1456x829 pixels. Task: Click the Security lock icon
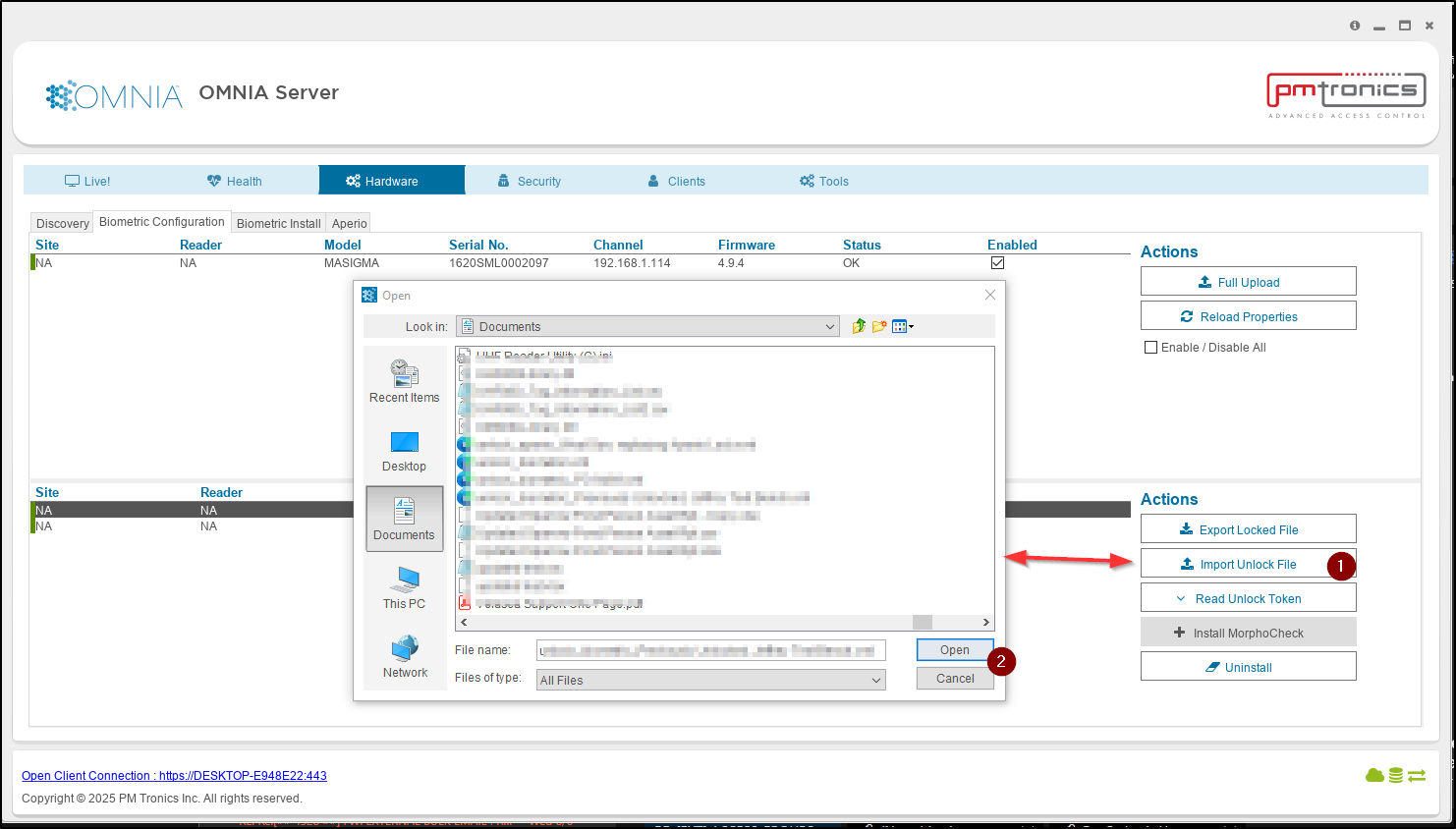[503, 181]
